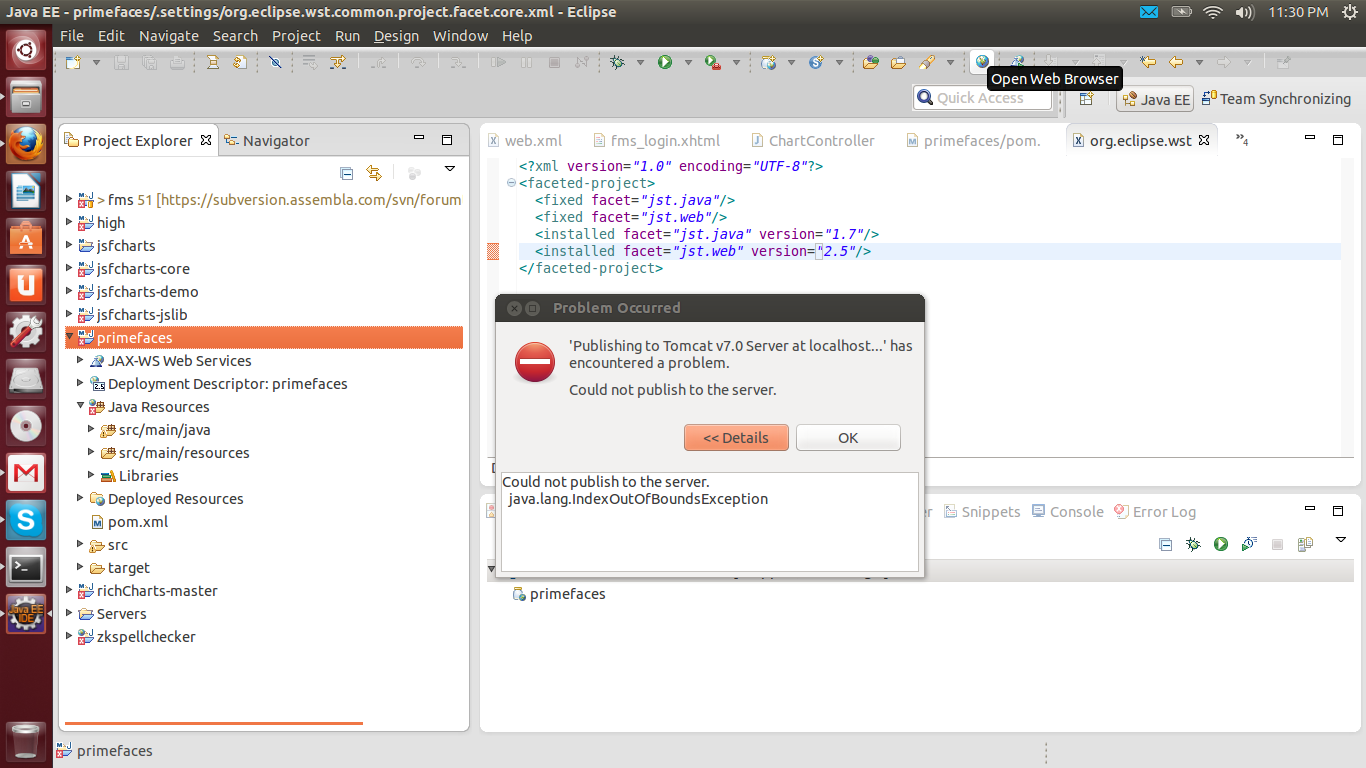Viewport: 1366px width, 768px height.
Task: Click the New wizard toolbar icon
Action: tap(73, 62)
